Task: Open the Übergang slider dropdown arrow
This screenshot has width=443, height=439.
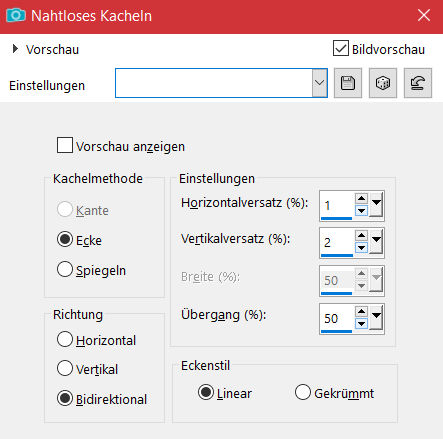Action: coord(376,317)
